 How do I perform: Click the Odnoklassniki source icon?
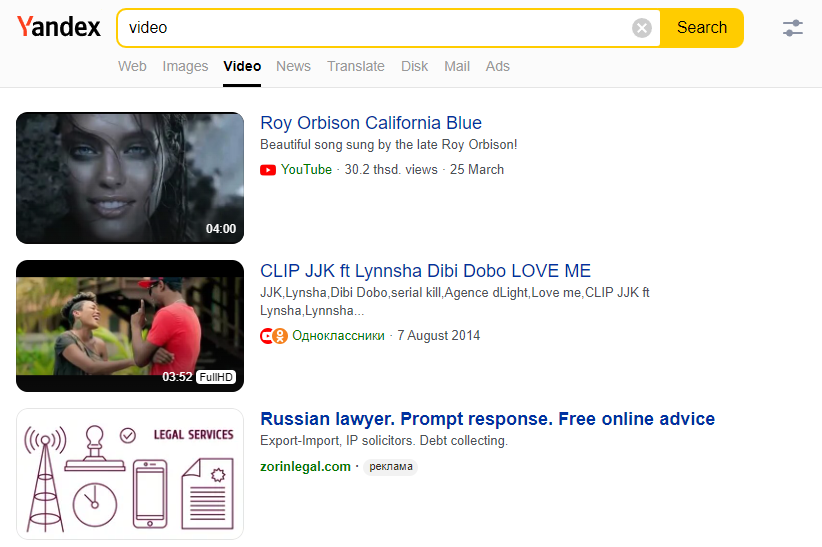pyautogui.click(x=274, y=336)
